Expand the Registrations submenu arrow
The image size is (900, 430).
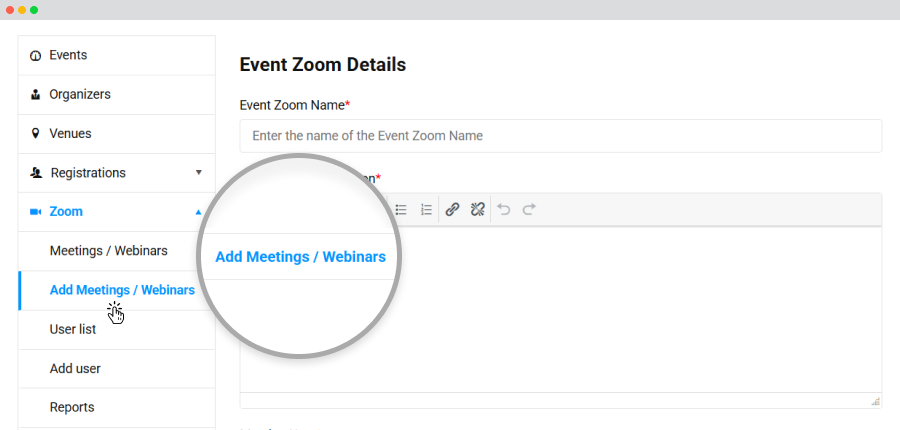(x=199, y=172)
